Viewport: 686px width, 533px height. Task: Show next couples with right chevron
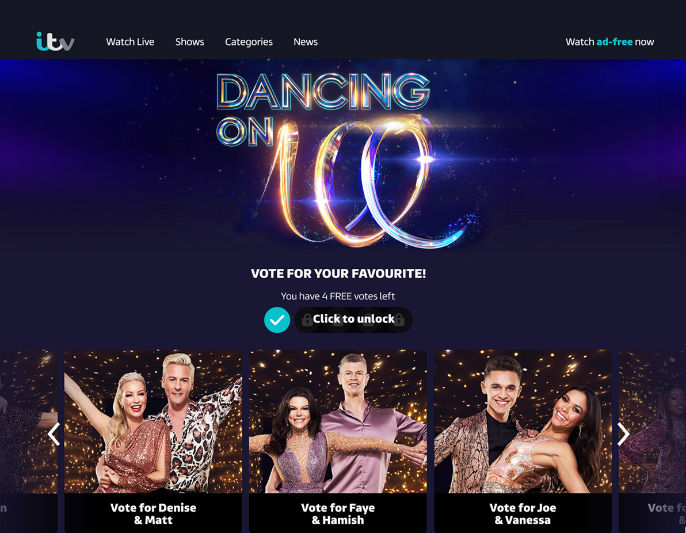click(x=623, y=434)
